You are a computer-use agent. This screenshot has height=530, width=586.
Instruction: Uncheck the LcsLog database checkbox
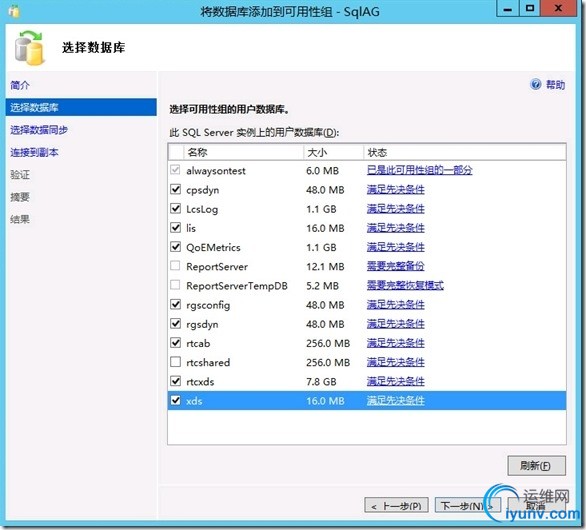(175, 208)
